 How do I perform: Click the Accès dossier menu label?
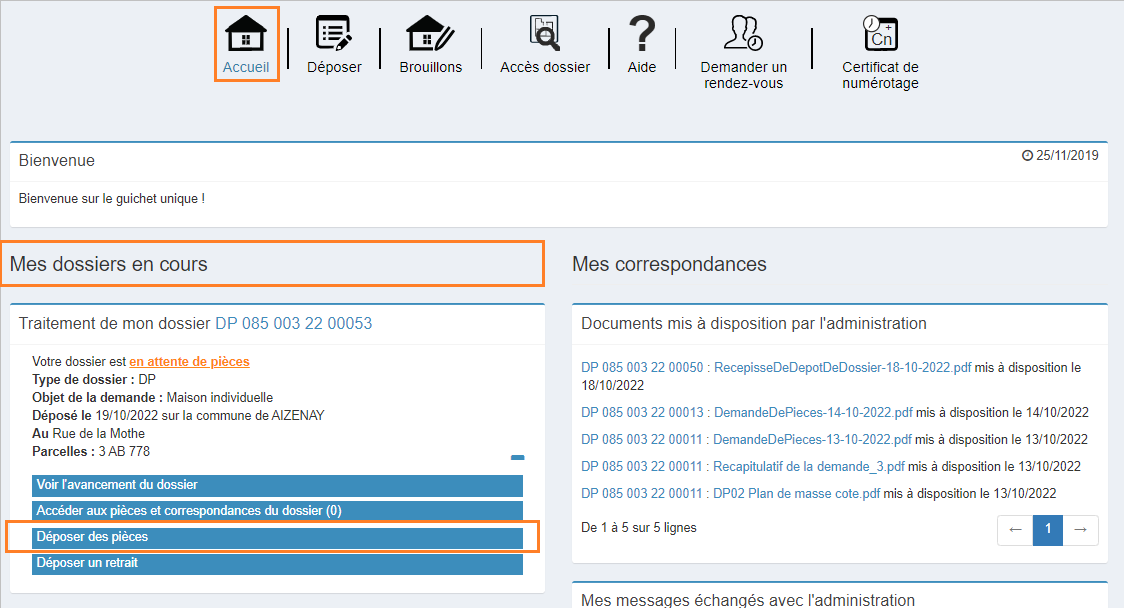[545, 67]
